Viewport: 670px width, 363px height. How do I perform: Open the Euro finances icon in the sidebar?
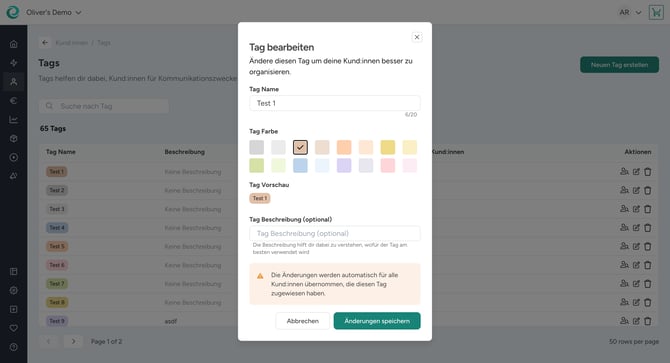(14, 101)
